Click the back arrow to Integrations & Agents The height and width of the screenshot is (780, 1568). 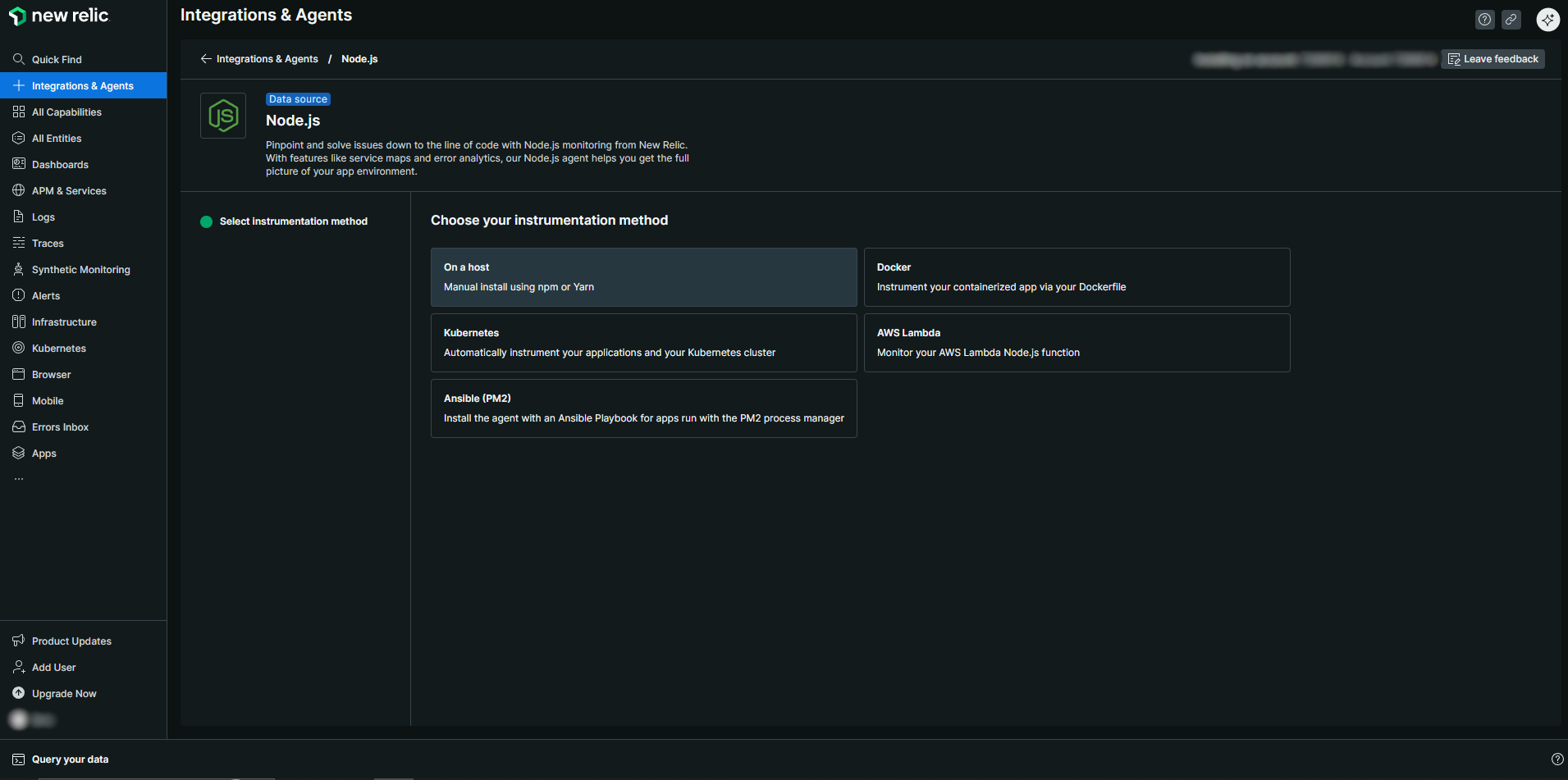click(206, 59)
